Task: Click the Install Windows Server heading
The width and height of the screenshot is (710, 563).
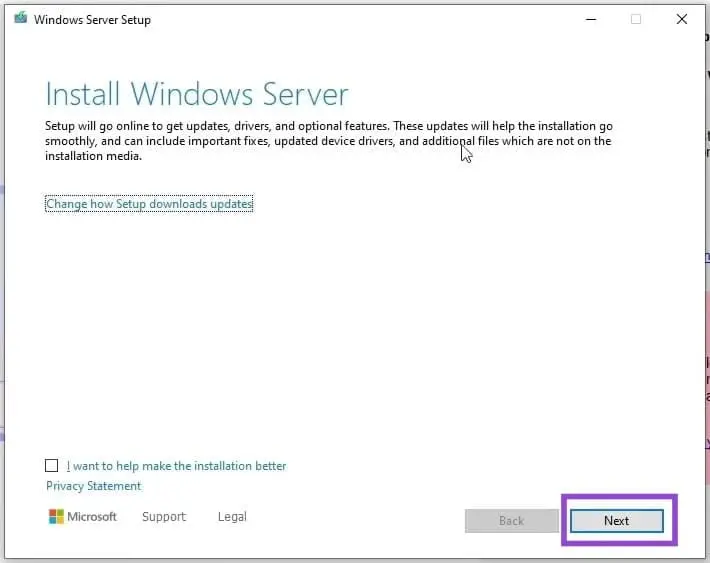Action: click(197, 94)
